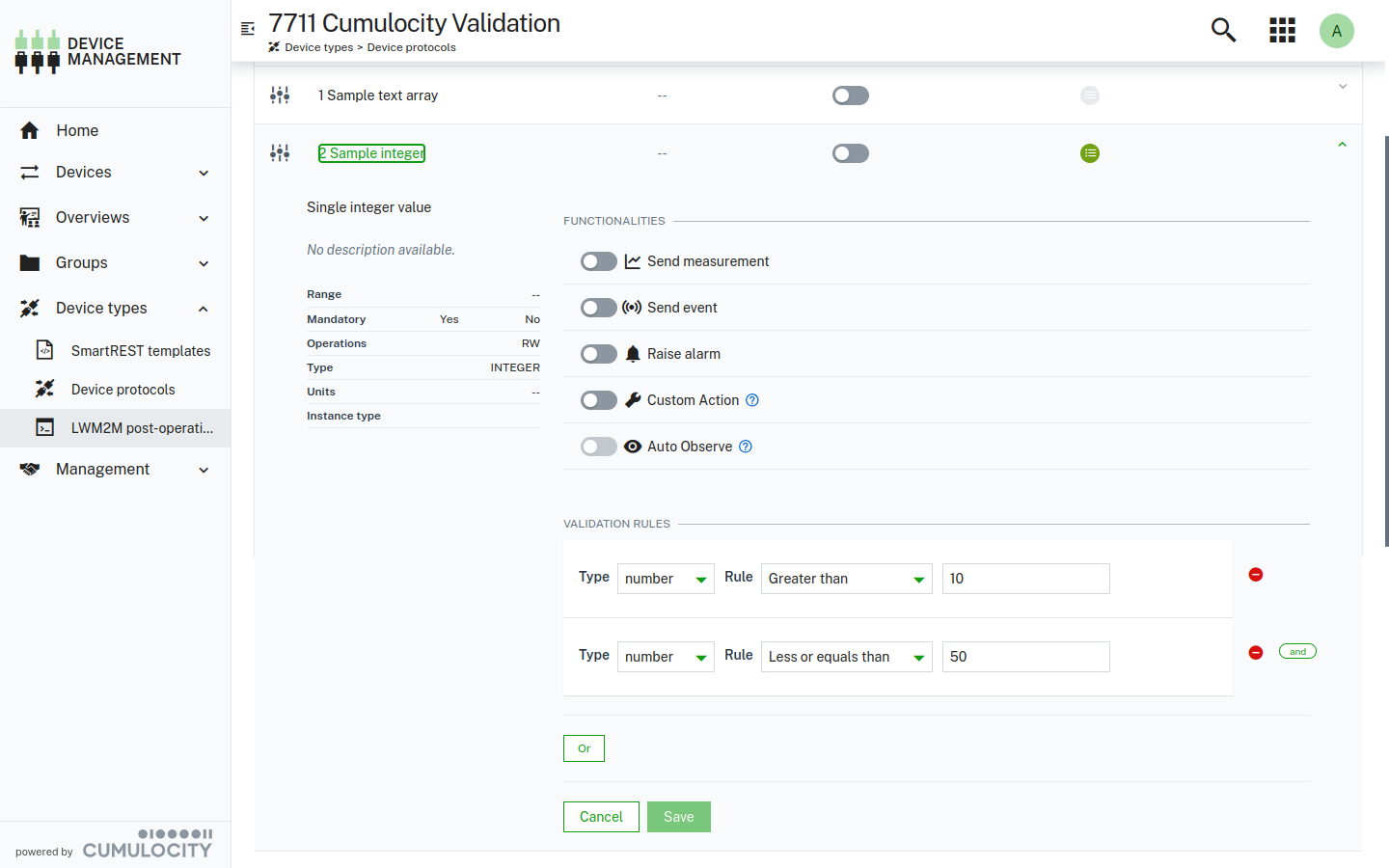Screen dimensions: 1389x868
Task: Remove the Greater than rule with red minus icon
Action: click(x=1255, y=574)
